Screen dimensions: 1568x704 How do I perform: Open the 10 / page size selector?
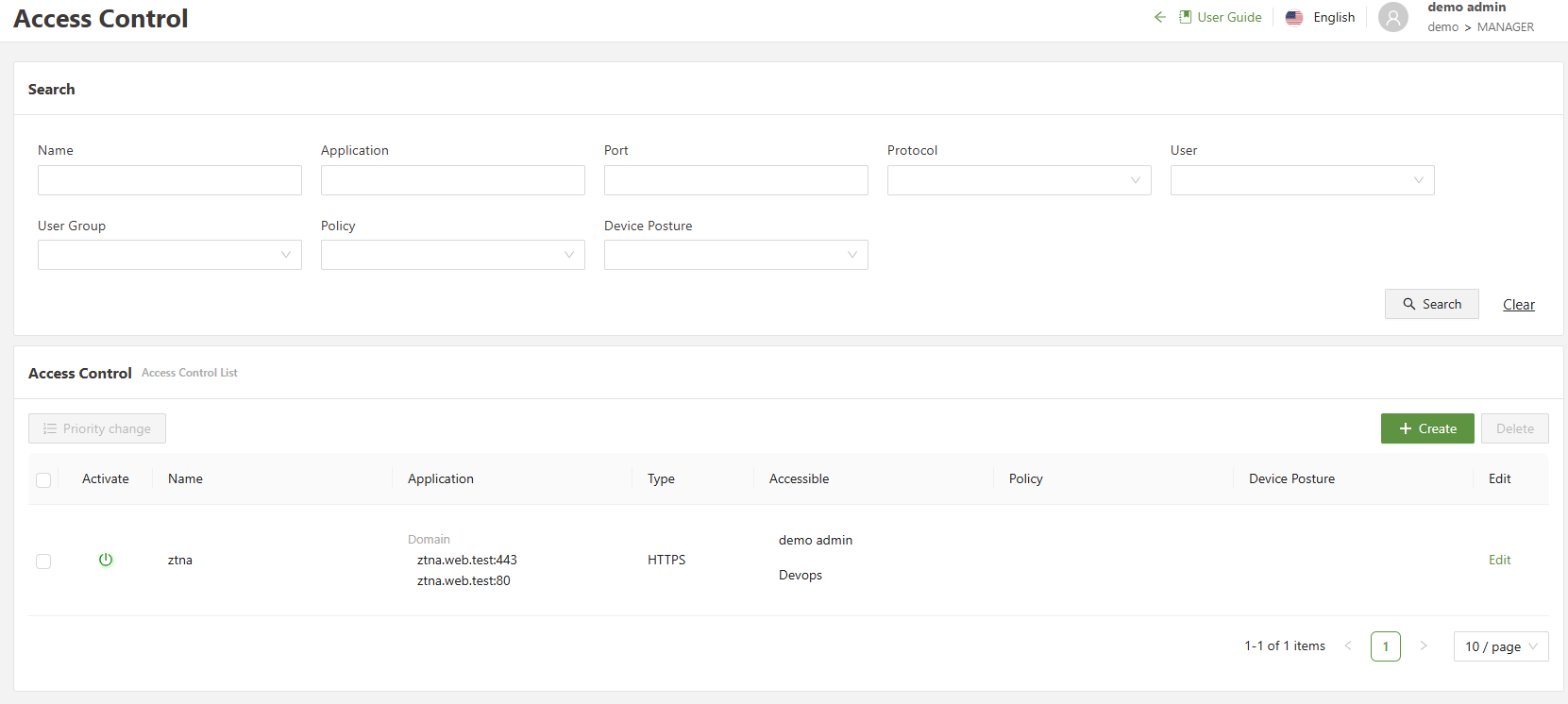pos(1500,646)
